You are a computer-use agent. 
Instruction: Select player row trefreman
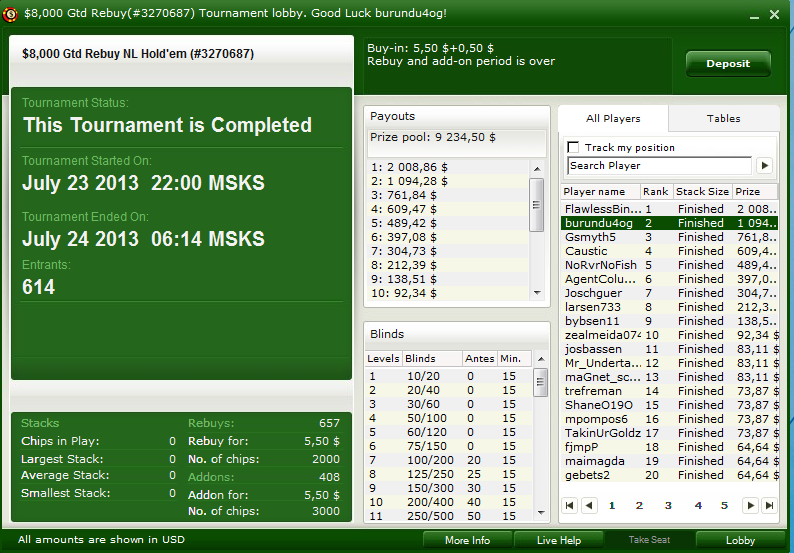(x=669, y=391)
